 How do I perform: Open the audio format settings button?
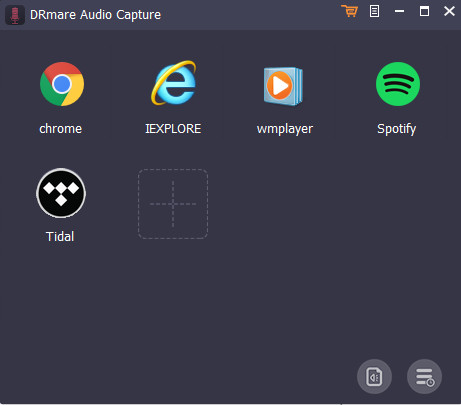374,377
